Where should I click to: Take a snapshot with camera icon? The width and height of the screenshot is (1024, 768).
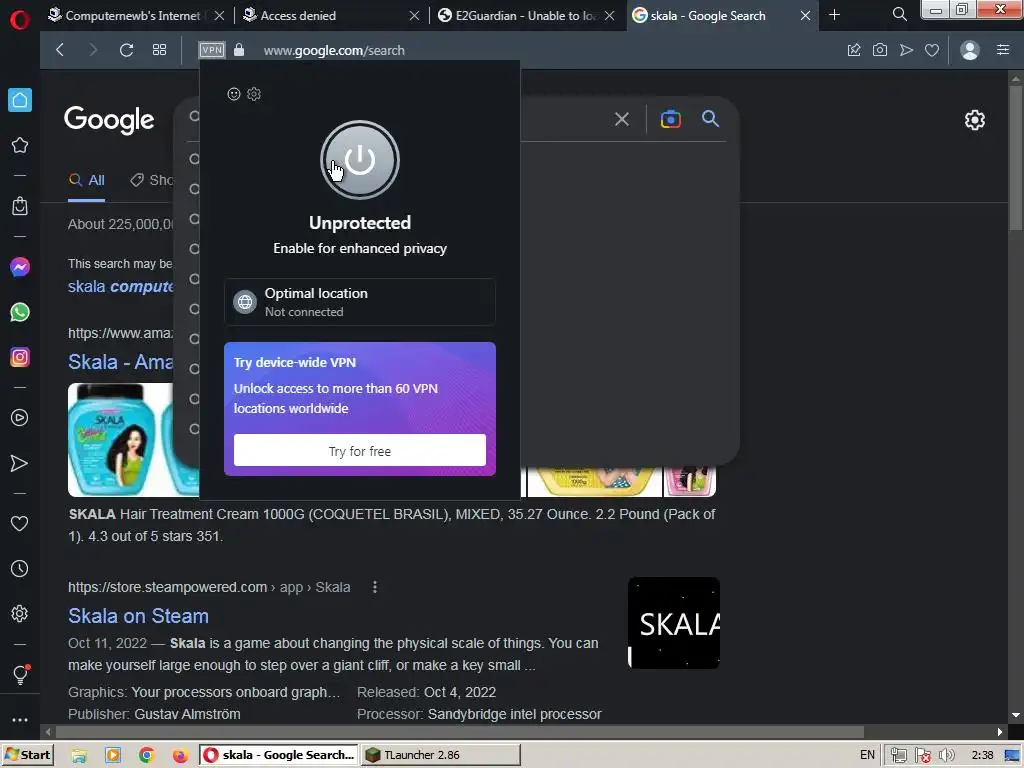(880, 50)
